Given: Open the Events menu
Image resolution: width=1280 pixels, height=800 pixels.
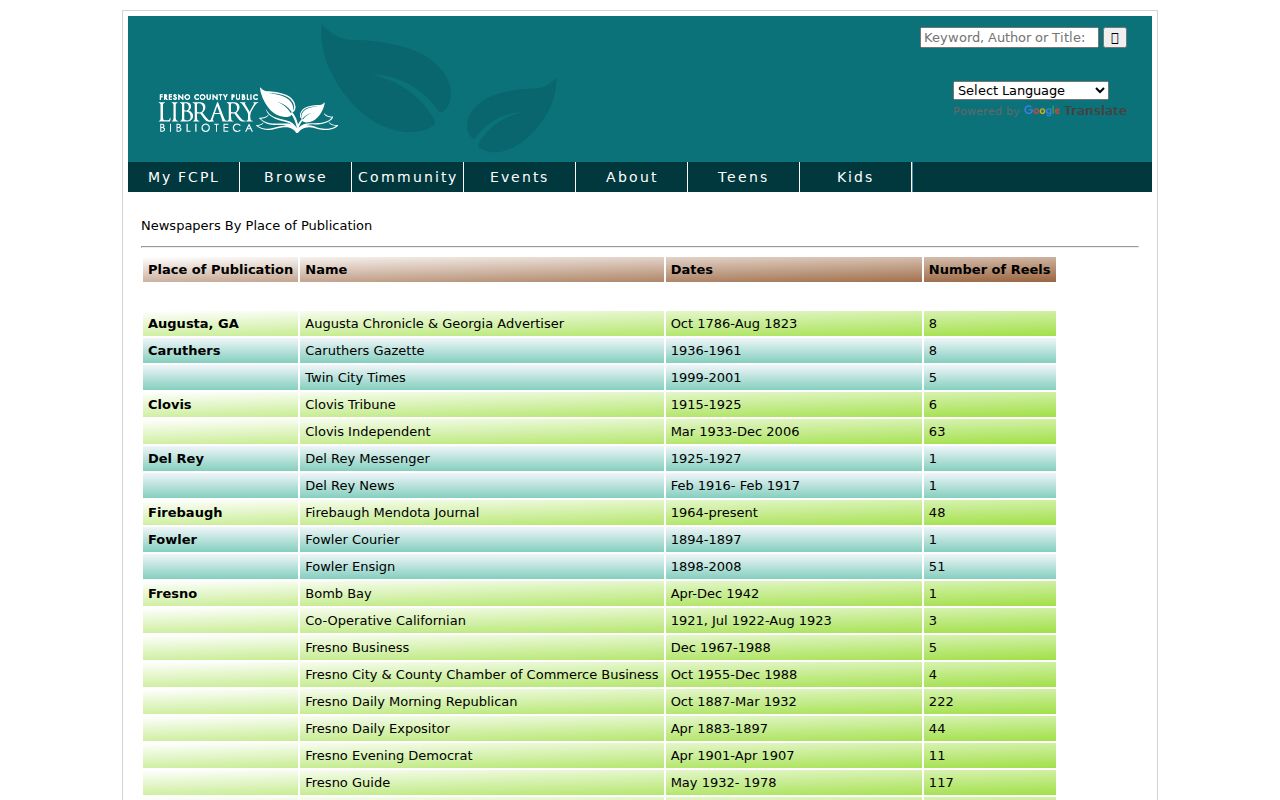Looking at the screenshot, I should (520, 177).
